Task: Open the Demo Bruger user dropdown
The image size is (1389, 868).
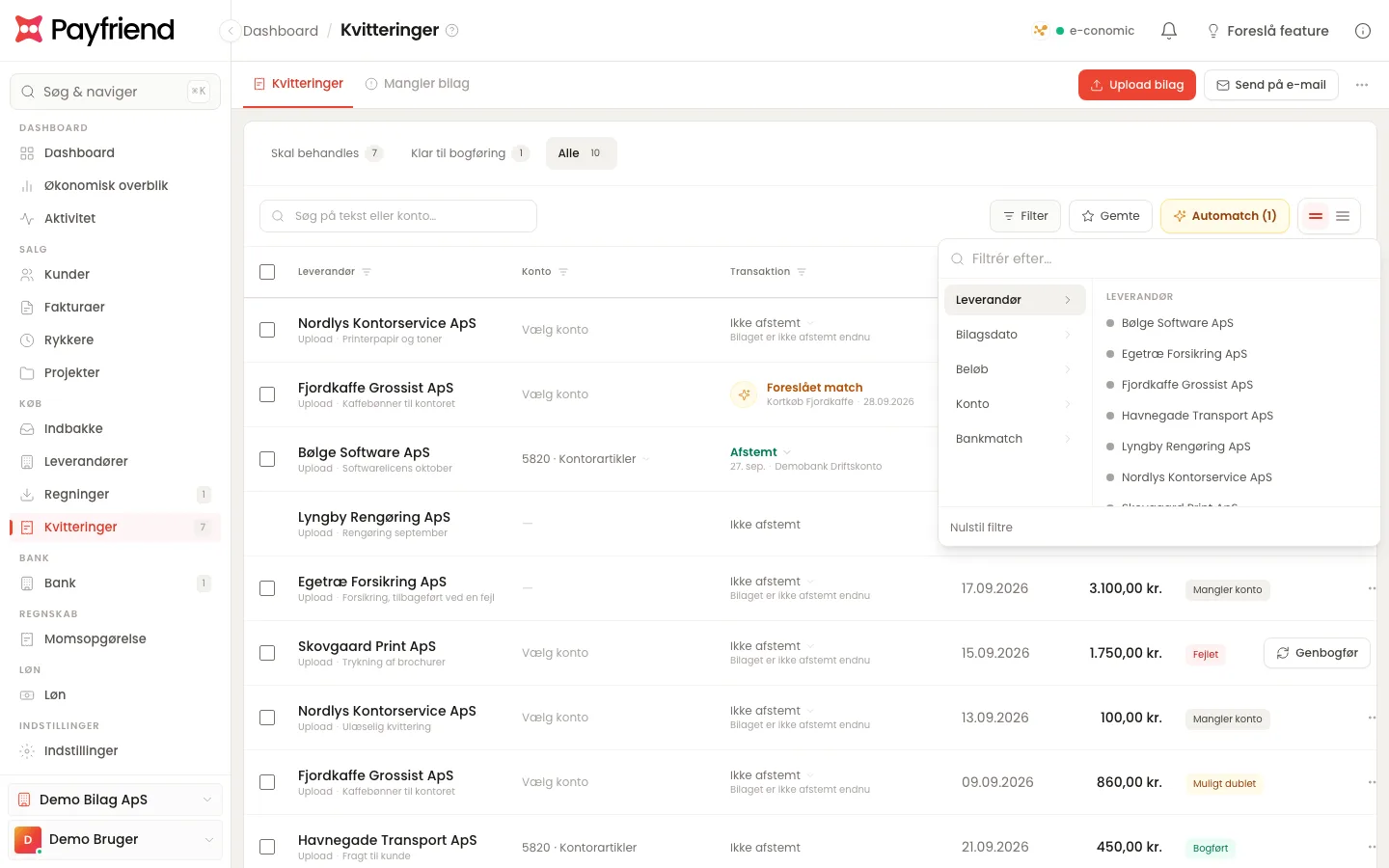Action: [x=116, y=840]
